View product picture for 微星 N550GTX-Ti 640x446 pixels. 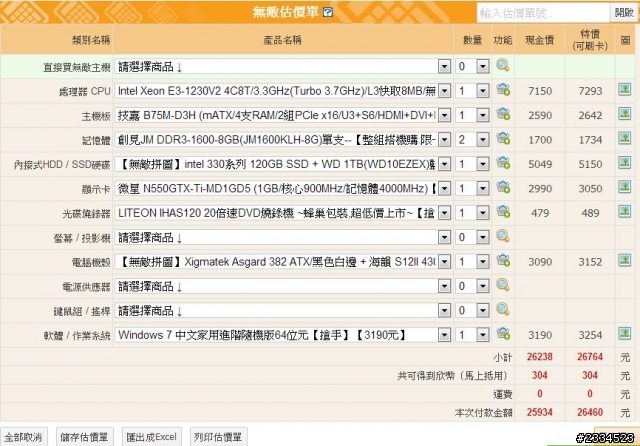[624, 188]
